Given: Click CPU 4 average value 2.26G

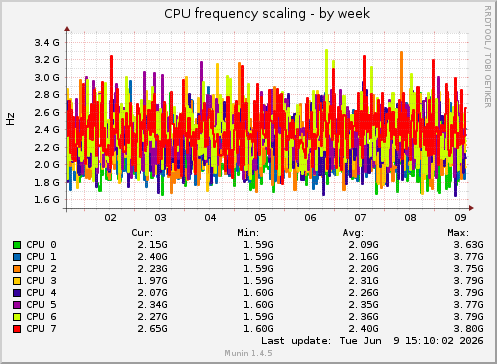Looking at the screenshot, I should point(364,293).
